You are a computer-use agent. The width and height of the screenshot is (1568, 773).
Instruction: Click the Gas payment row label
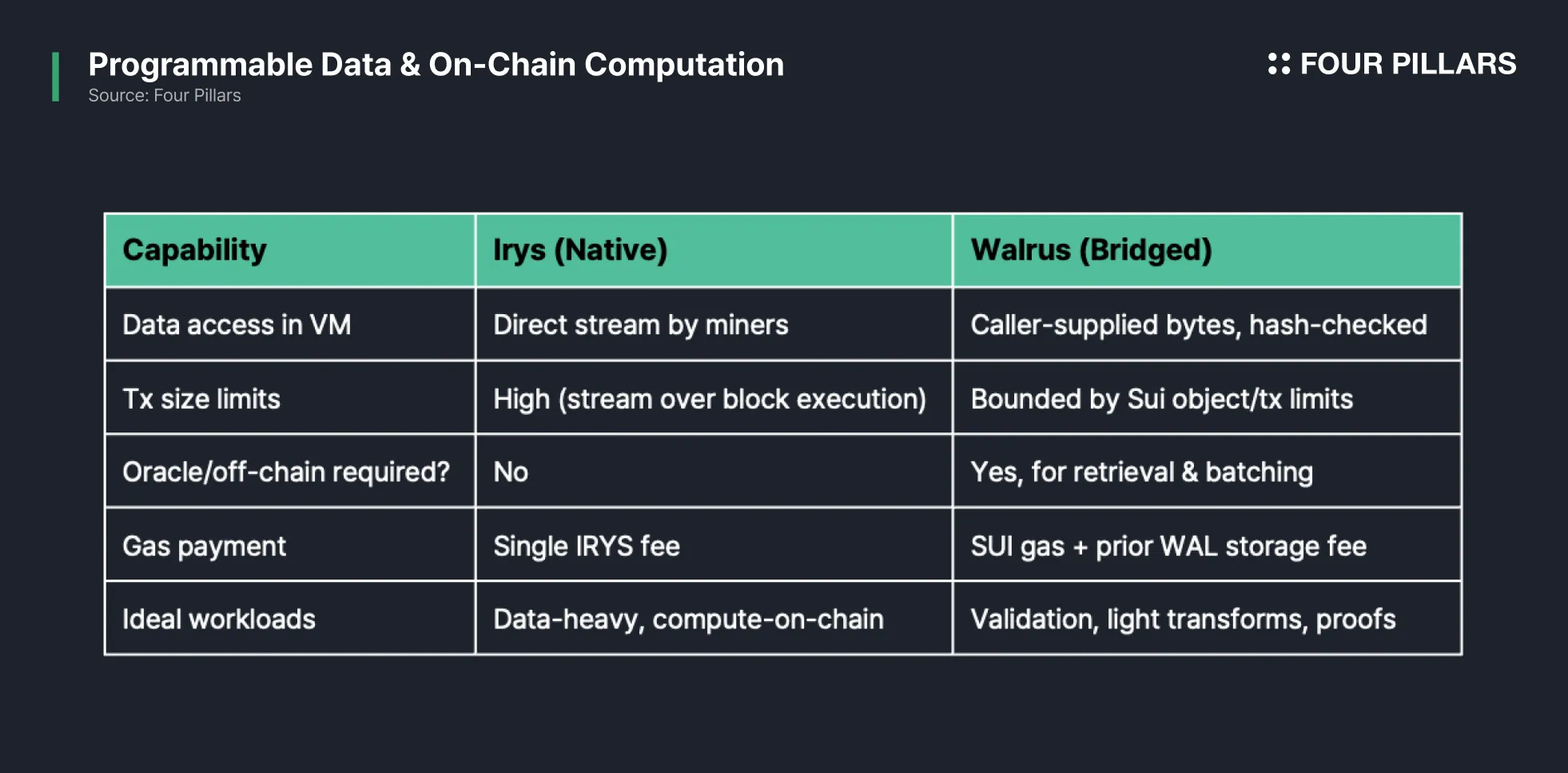[x=290, y=545]
